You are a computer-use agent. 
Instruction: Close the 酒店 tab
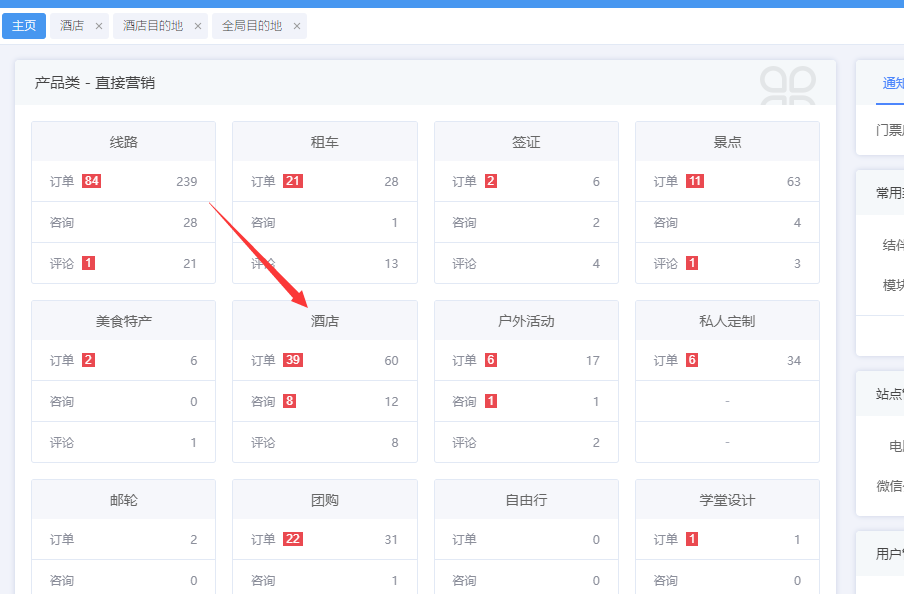click(99, 26)
